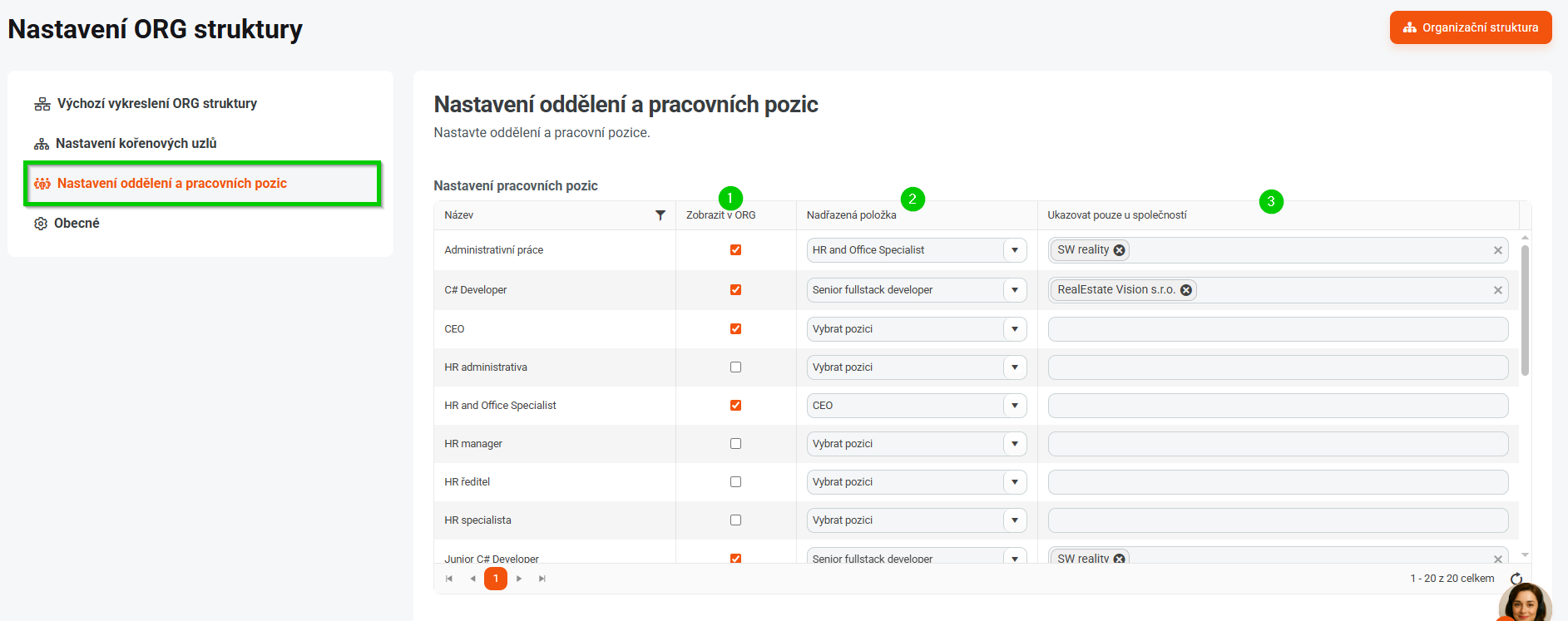Clear all companies in Administrativní práce row
The width and height of the screenshot is (1568, 621).
(1497, 250)
